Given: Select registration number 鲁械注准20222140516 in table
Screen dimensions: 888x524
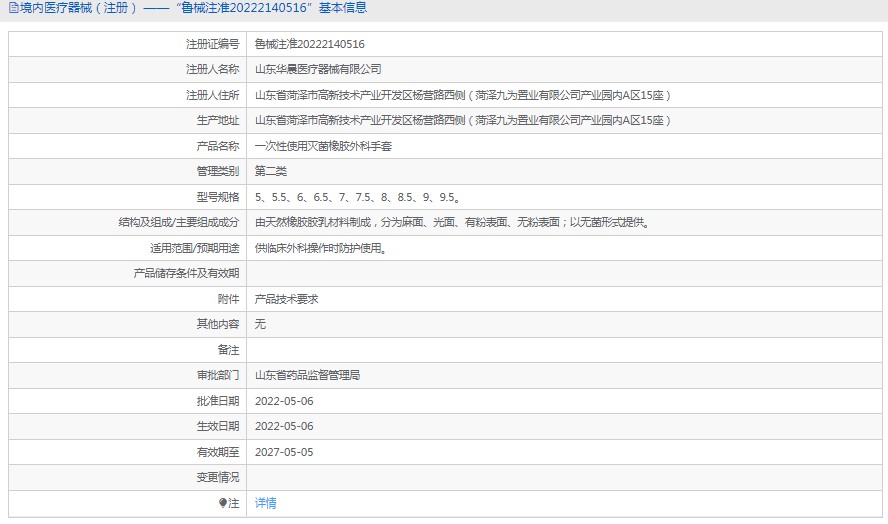Looking at the screenshot, I should pos(309,44).
